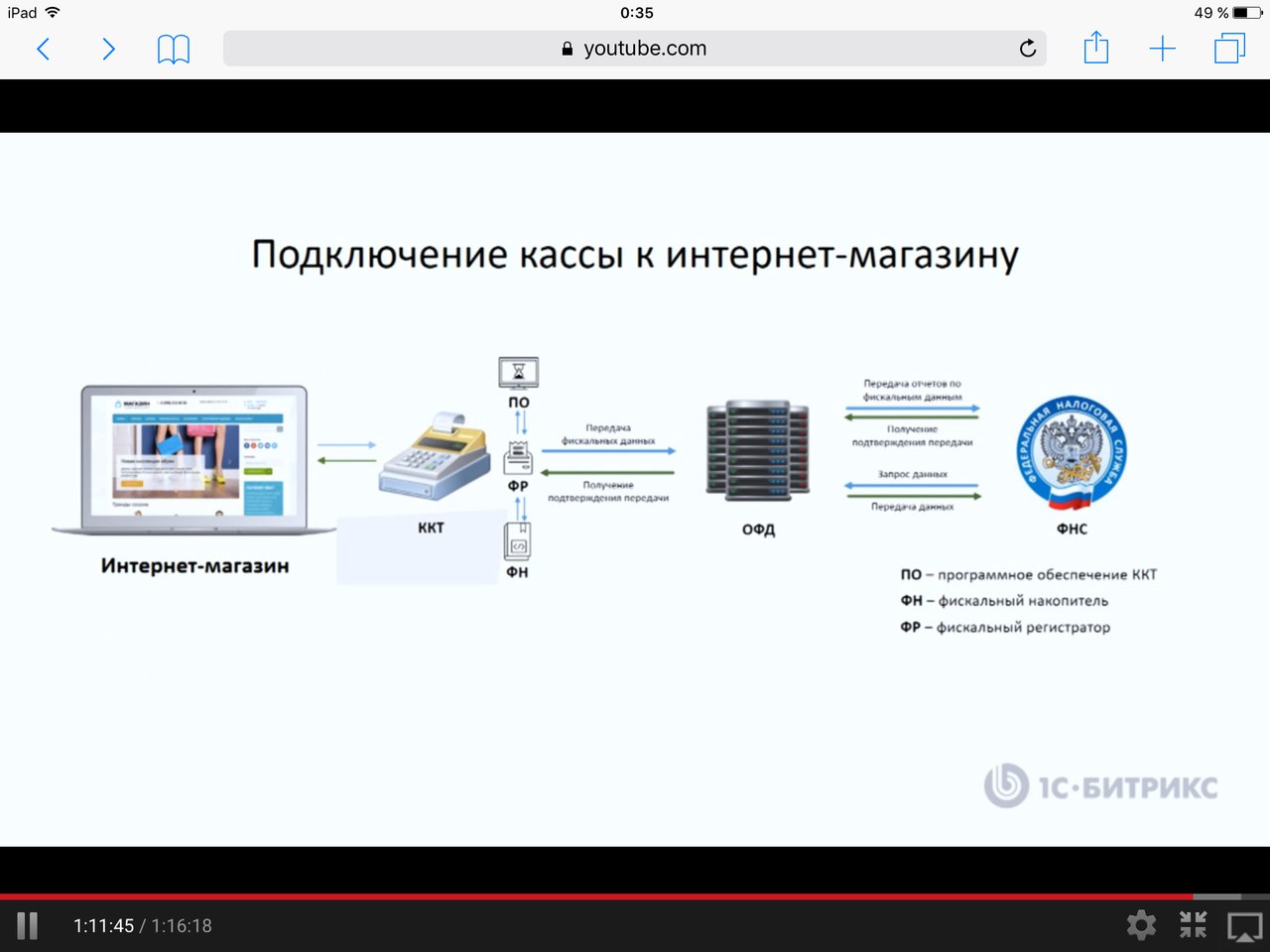The height and width of the screenshot is (952, 1270).
Task: Click the Federal Tax Service emblem
Action: tap(1072, 454)
